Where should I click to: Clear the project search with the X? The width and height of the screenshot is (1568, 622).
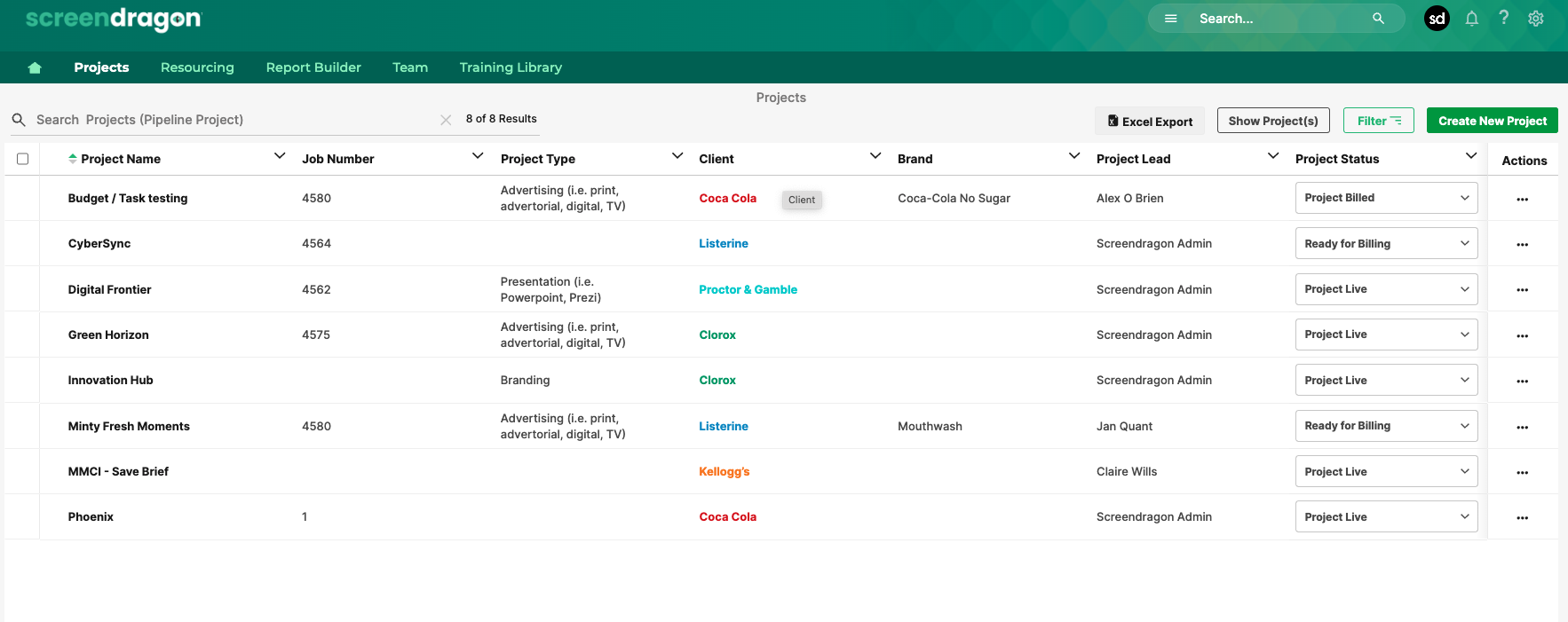[446, 120]
